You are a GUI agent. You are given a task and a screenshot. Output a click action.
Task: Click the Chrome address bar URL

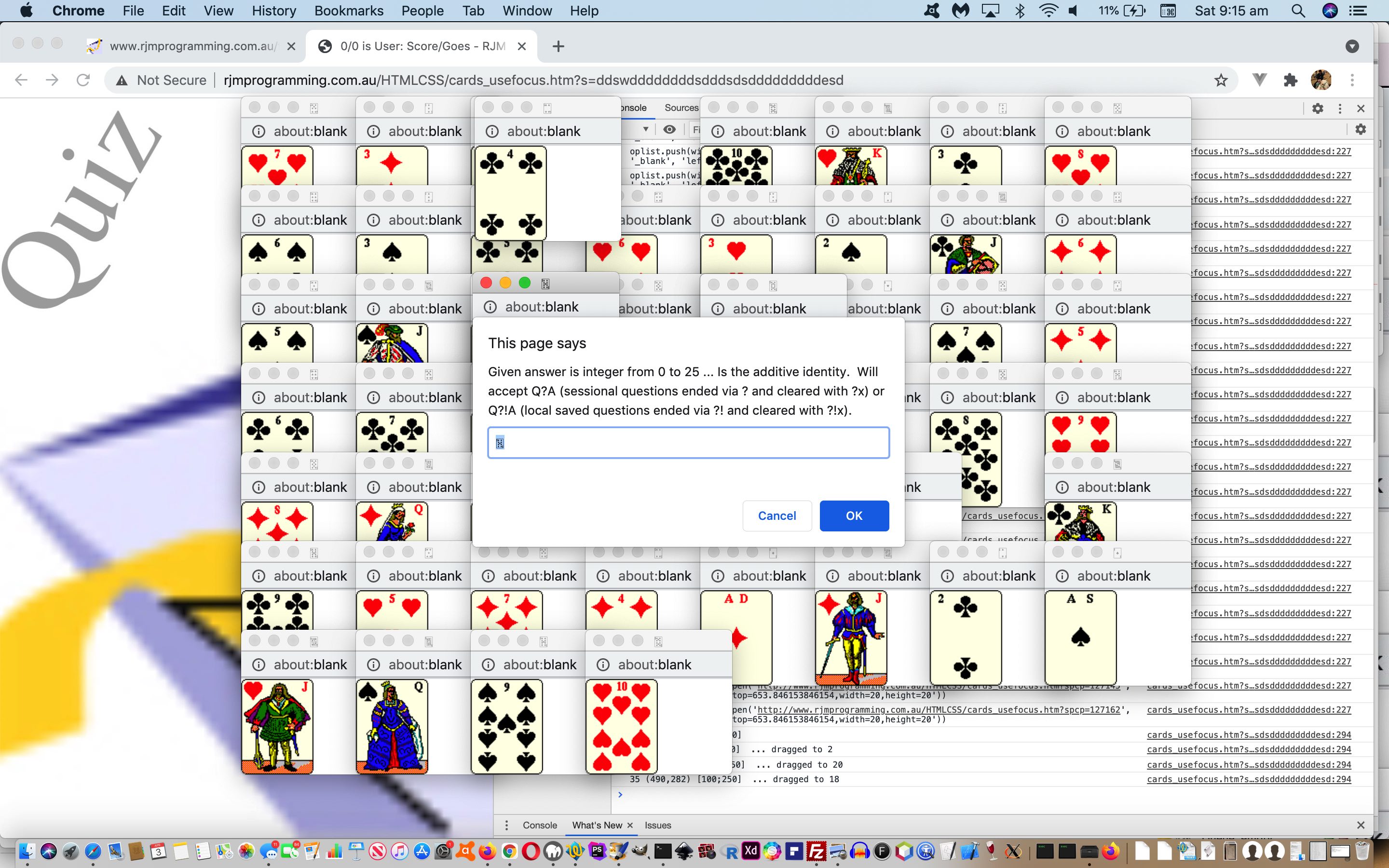tap(533, 81)
